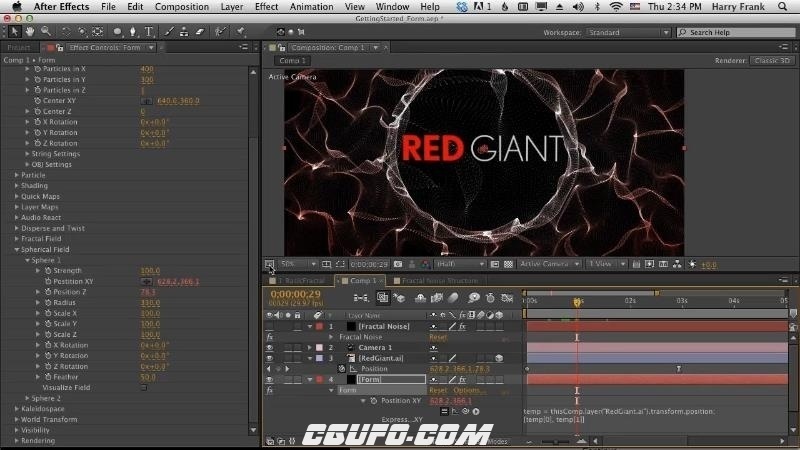Select the Rotation tool

point(66,32)
